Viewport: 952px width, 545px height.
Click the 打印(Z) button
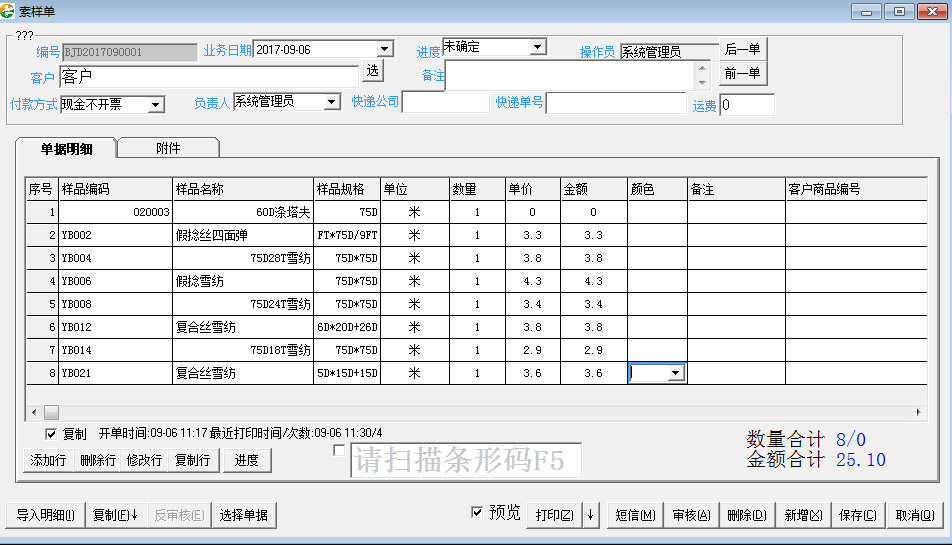coord(554,515)
